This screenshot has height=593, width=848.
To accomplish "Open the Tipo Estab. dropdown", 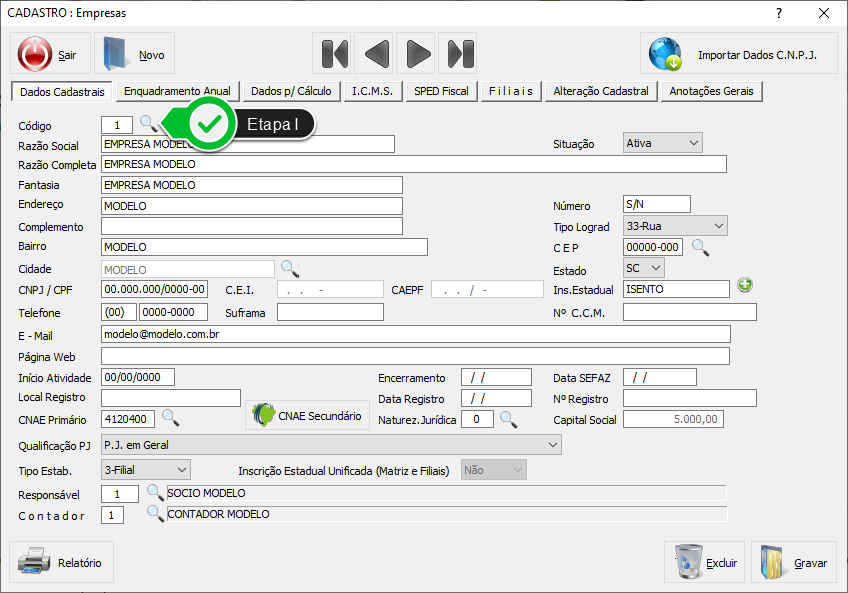I will click(x=181, y=469).
